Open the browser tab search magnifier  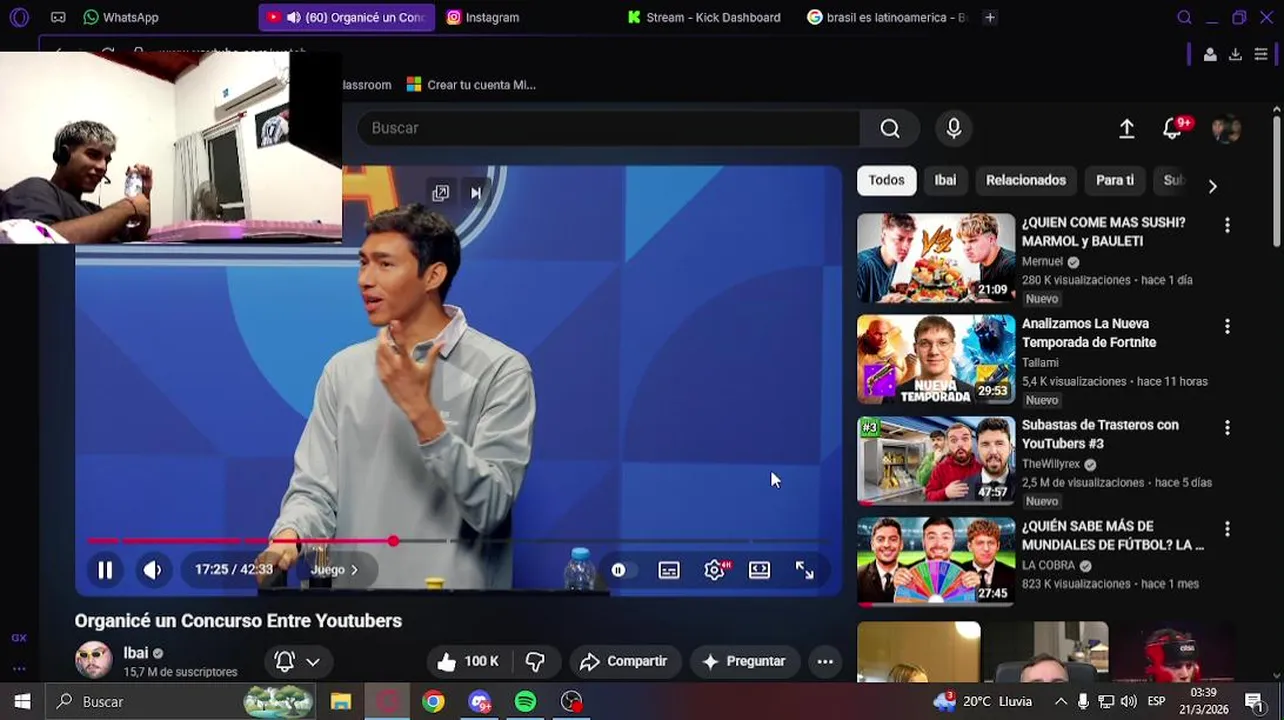tap(1184, 17)
